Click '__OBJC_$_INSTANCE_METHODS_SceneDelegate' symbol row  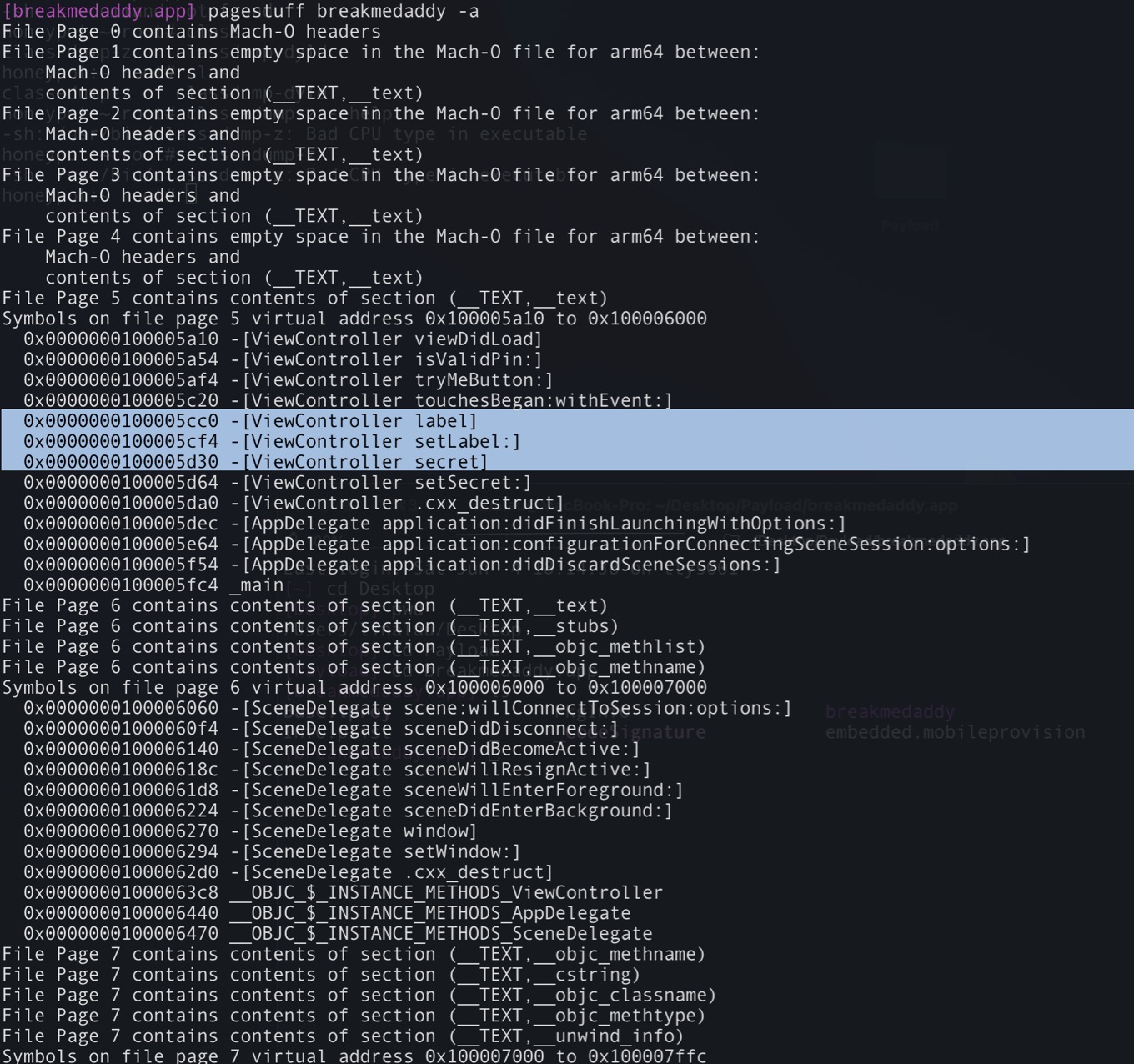(x=338, y=934)
